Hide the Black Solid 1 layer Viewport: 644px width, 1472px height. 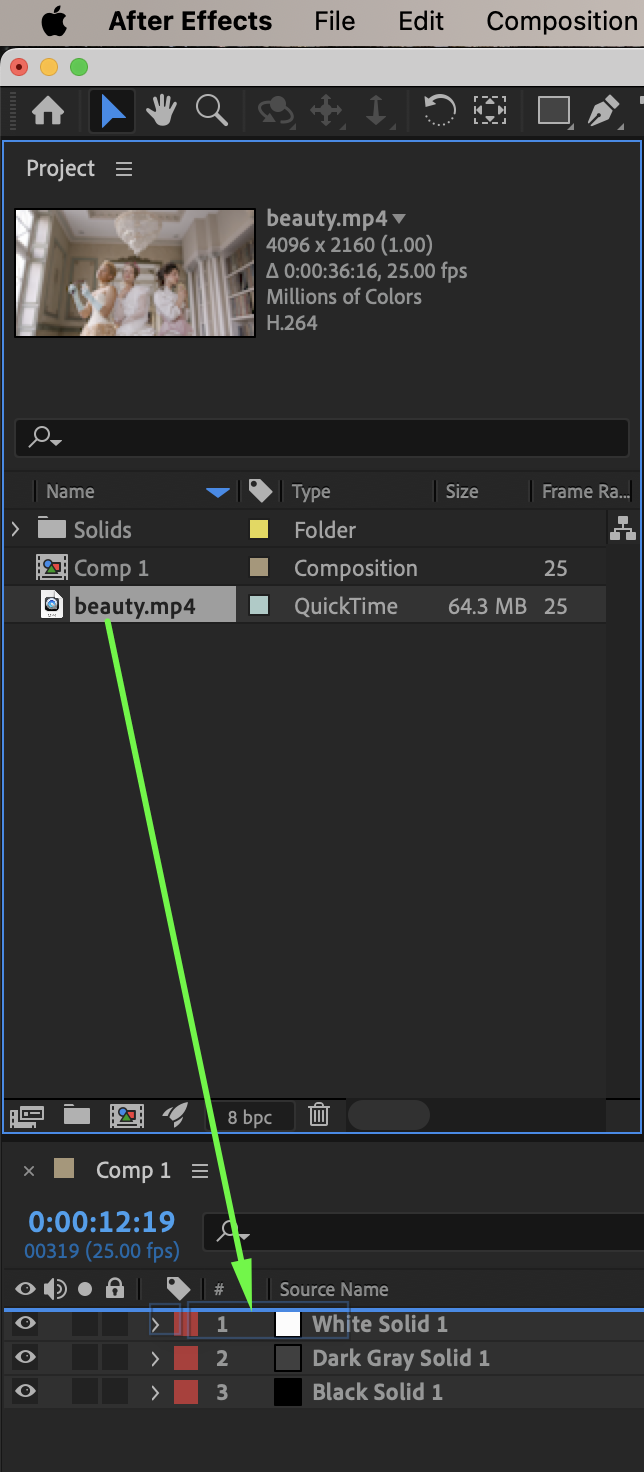tap(25, 1392)
